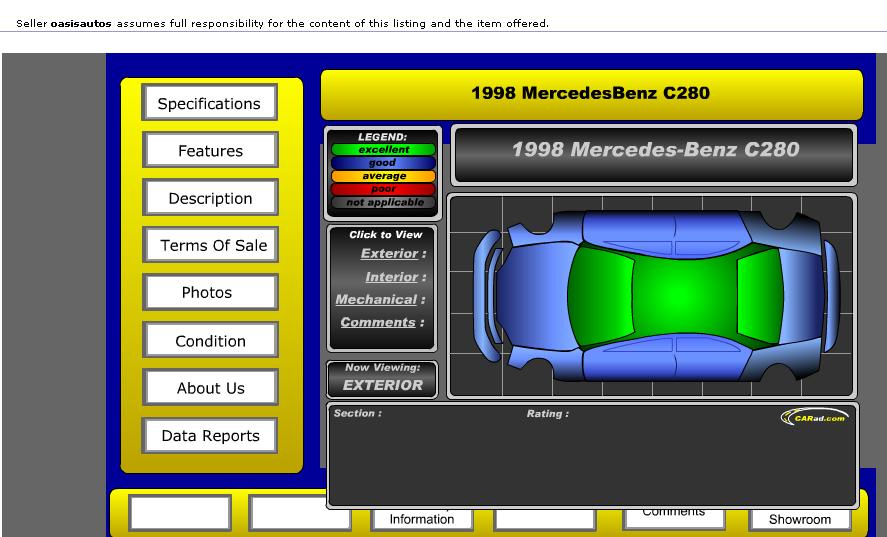Click the blue good legend swatch
Screen dimensions: 887x537
tap(383, 162)
